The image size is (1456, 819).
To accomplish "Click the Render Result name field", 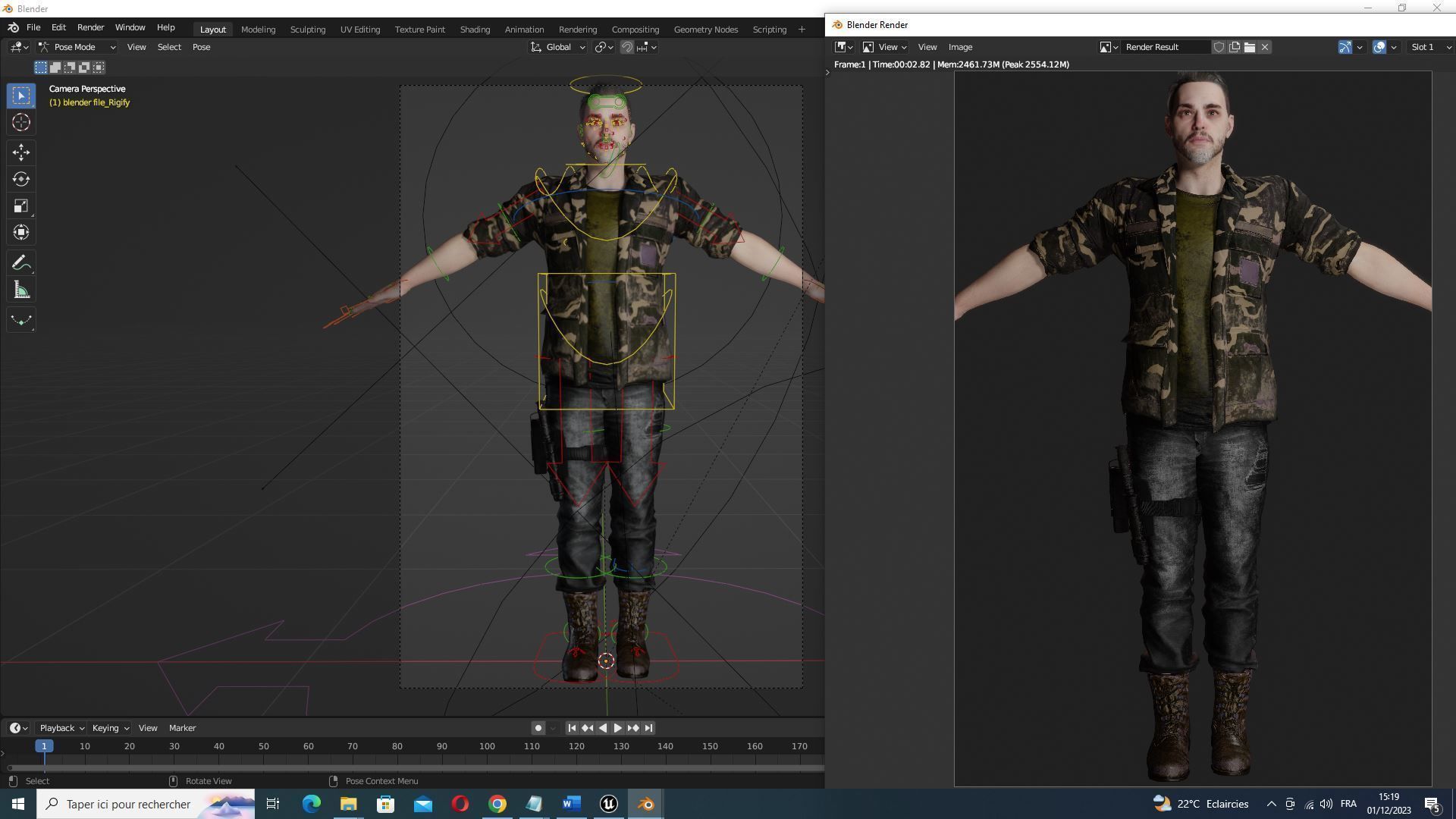I will (x=1166, y=47).
